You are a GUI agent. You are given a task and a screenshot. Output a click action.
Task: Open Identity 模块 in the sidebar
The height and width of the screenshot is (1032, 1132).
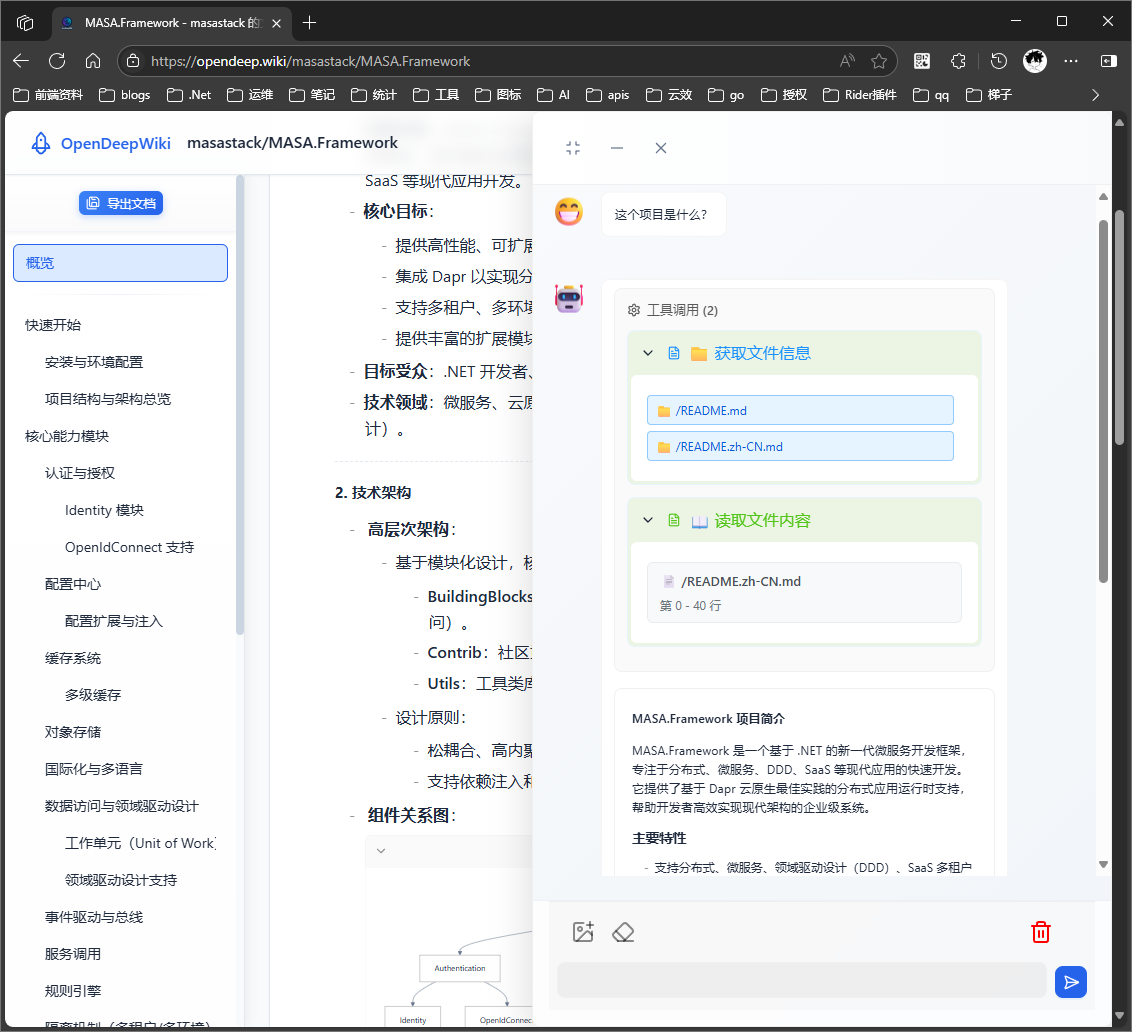(x=104, y=510)
